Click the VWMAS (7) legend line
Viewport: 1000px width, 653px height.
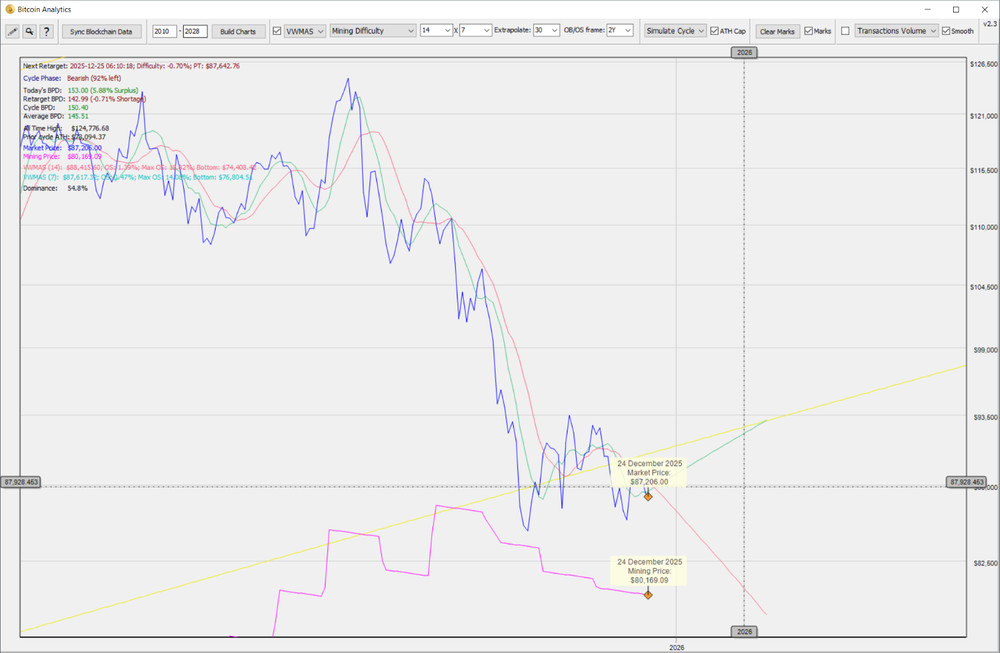coord(138,177)
